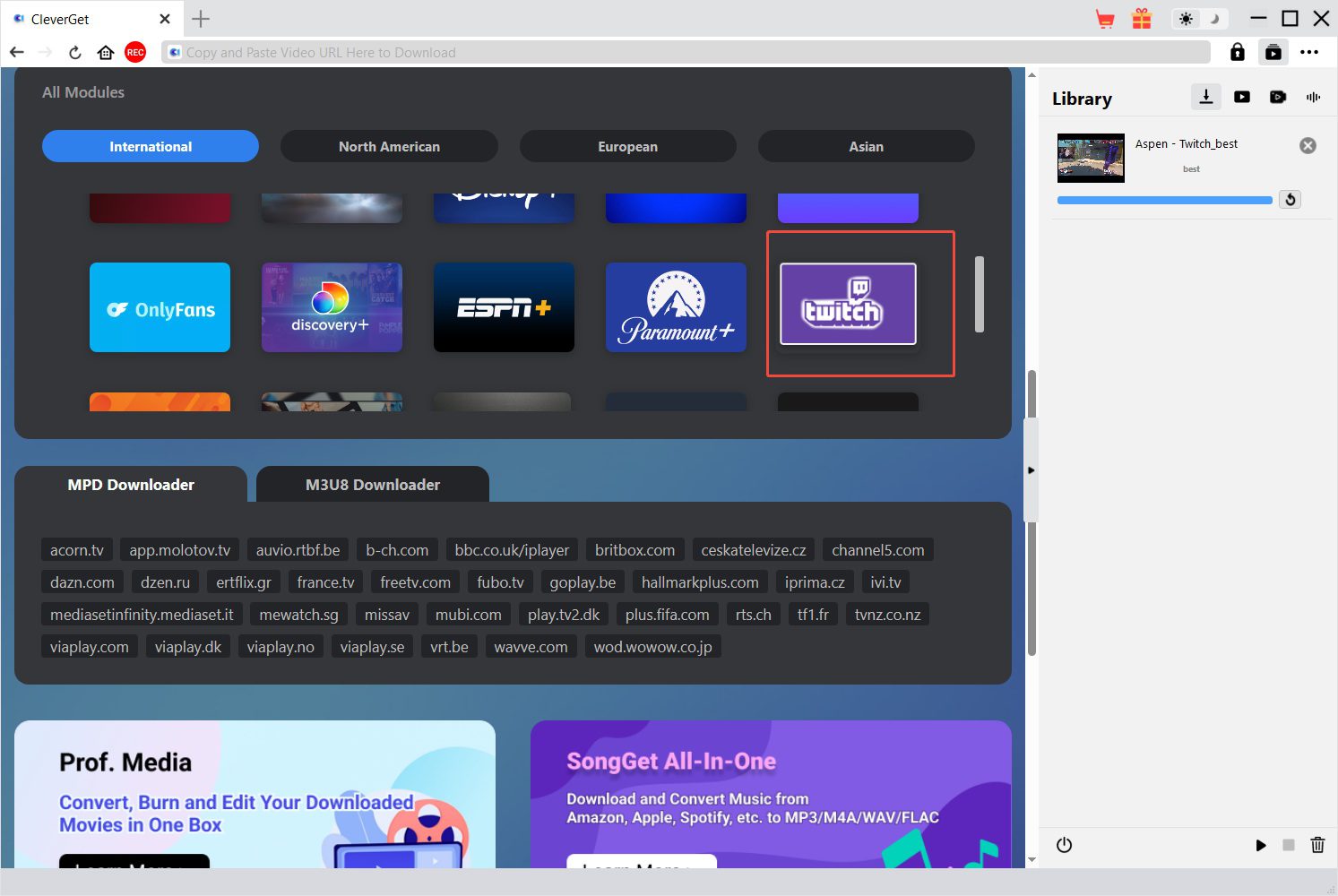
Task: Toggle the Library panel icon in toolbar
Action: [x=1273, y=53]
